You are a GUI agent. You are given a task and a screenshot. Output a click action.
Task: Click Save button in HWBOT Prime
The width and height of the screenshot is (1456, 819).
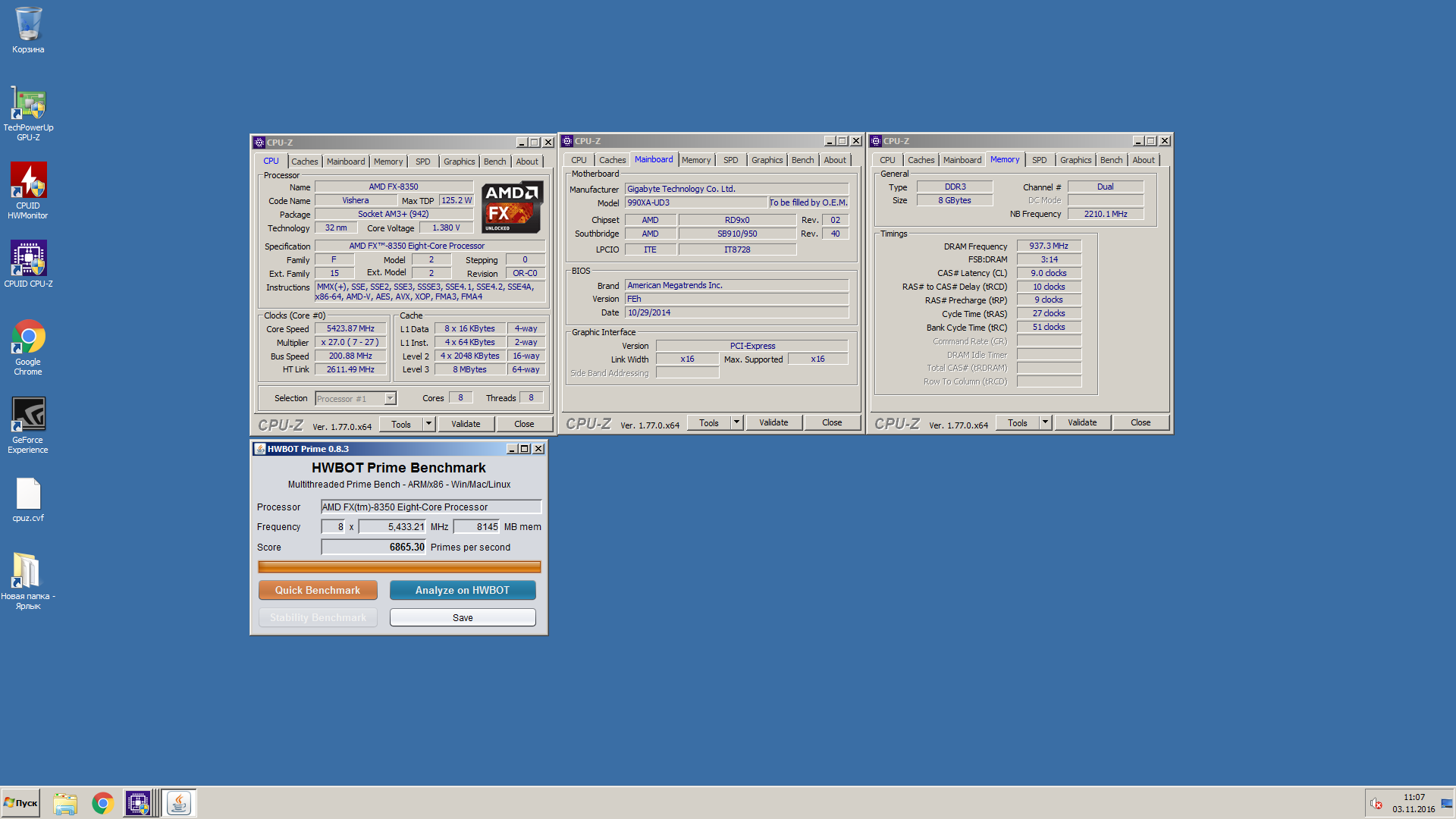(463, 617)
